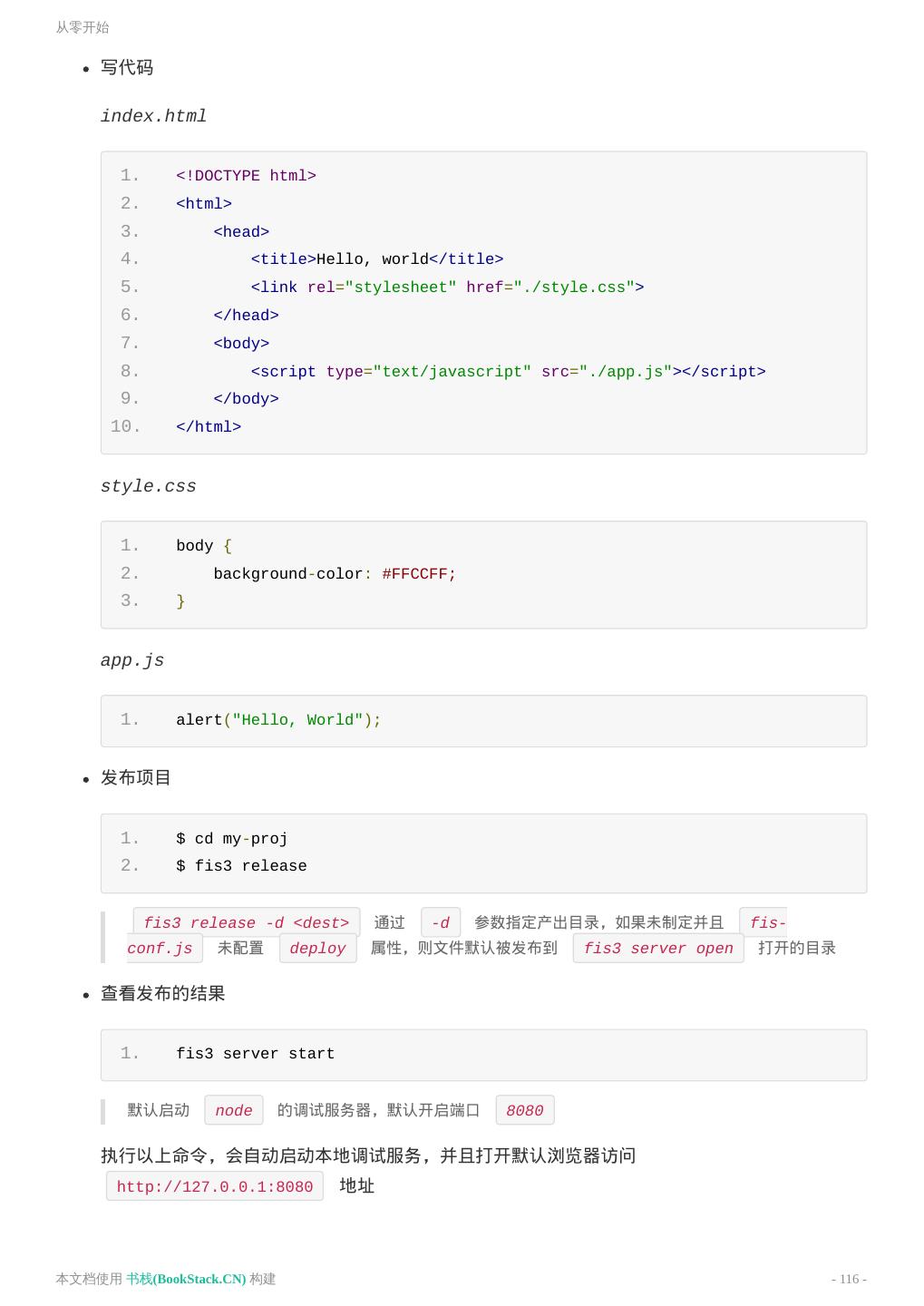Click the page number 116 in footer
The image size is (924, 1306).
tap(849, 1279)
